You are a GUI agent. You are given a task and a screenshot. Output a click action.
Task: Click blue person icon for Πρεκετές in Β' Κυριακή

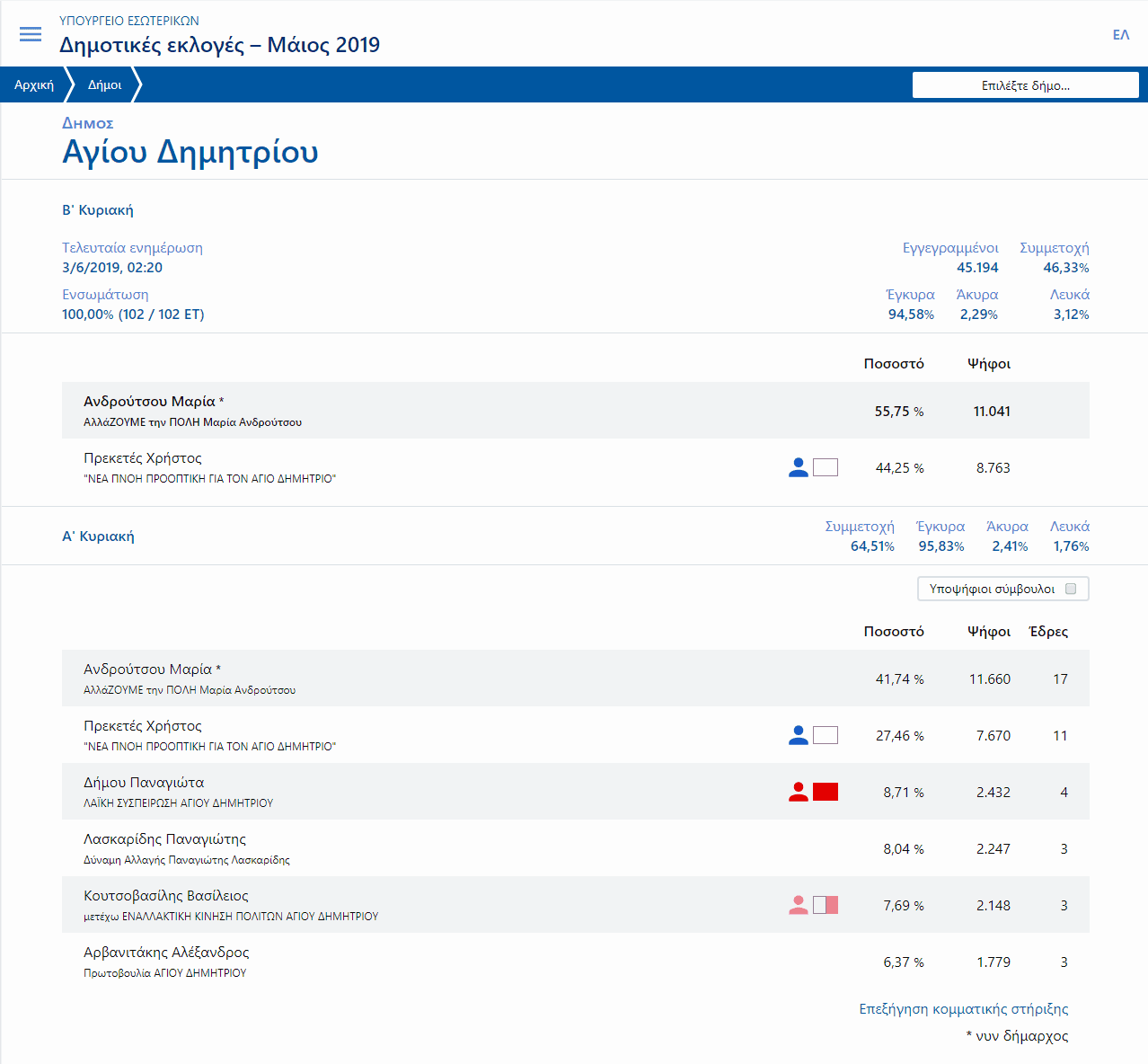click(798, 467)
